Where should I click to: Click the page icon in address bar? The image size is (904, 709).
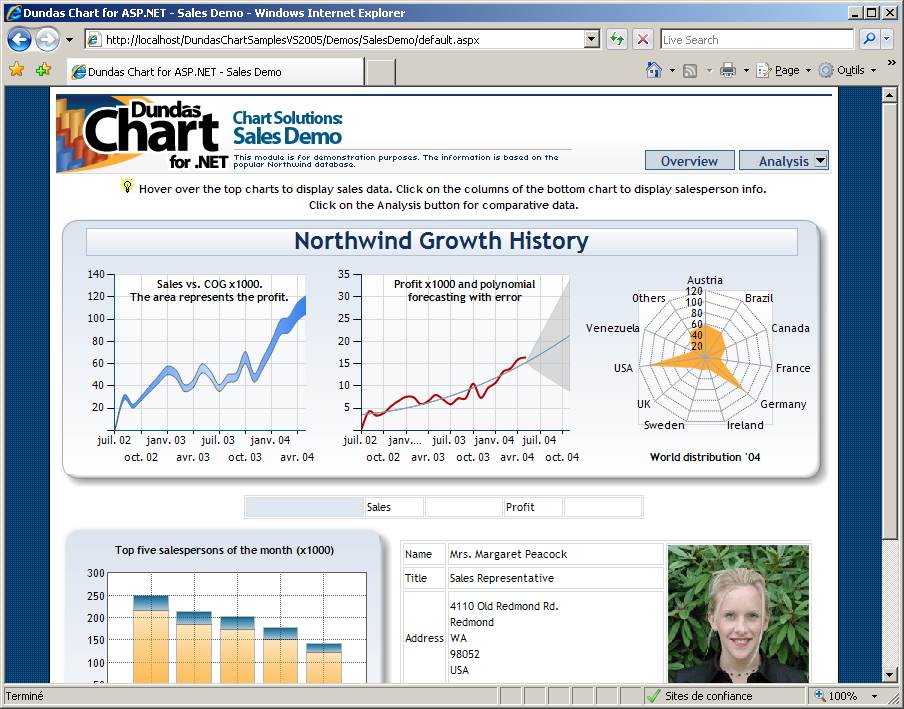(94, 40)
